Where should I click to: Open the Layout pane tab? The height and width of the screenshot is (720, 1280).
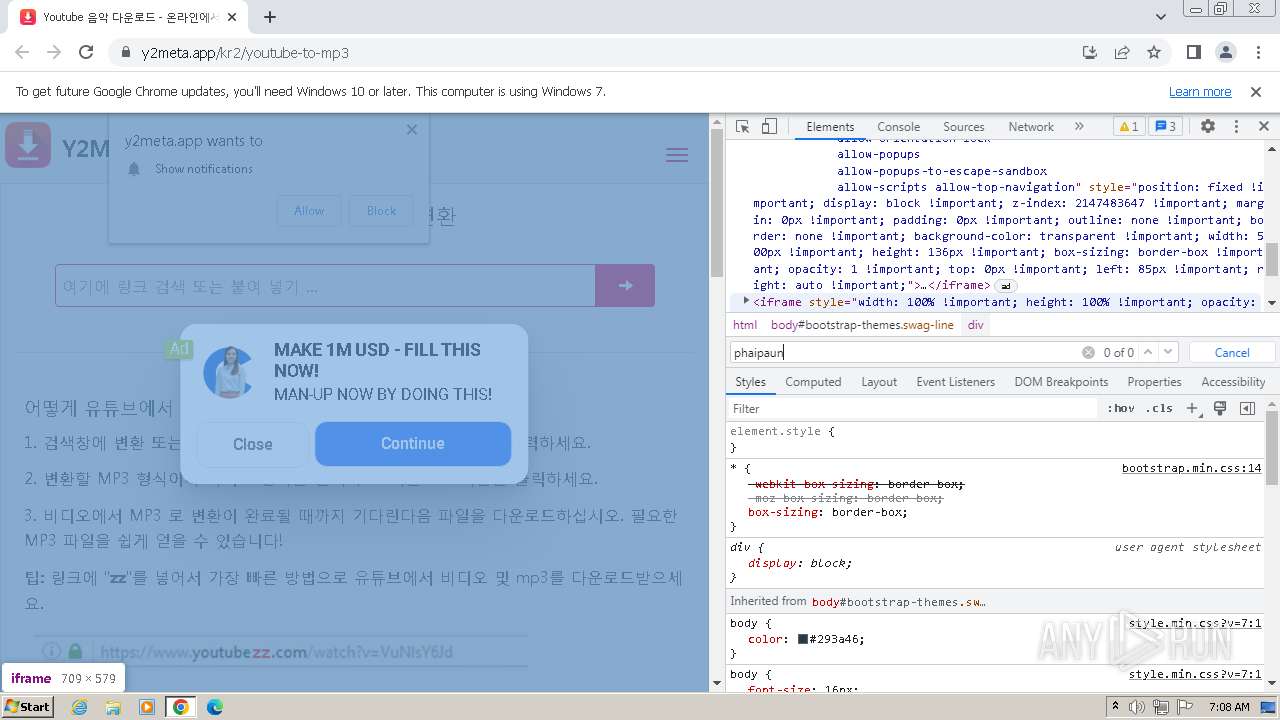879,382
